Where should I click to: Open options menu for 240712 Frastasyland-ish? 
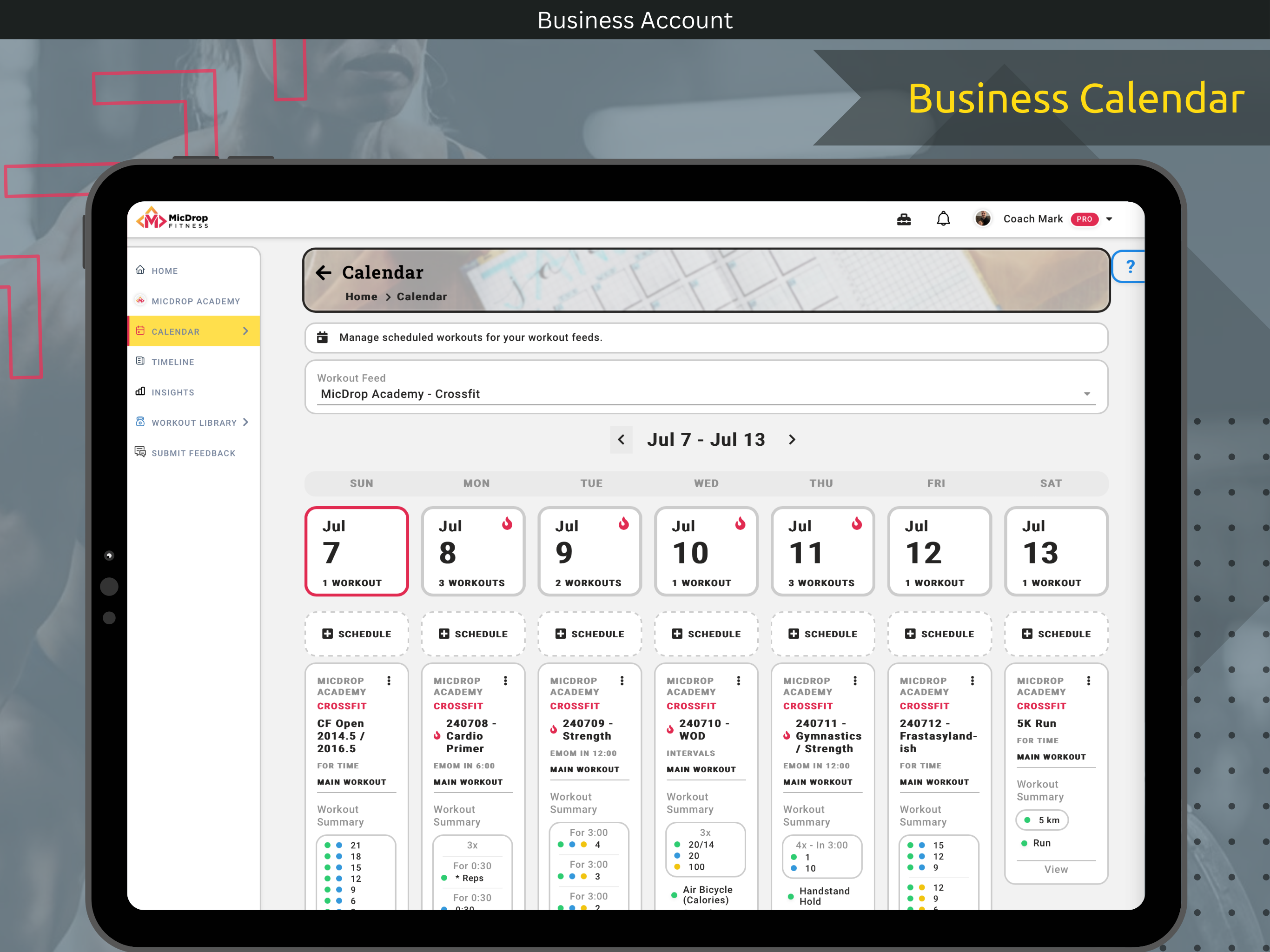point(972,681)
